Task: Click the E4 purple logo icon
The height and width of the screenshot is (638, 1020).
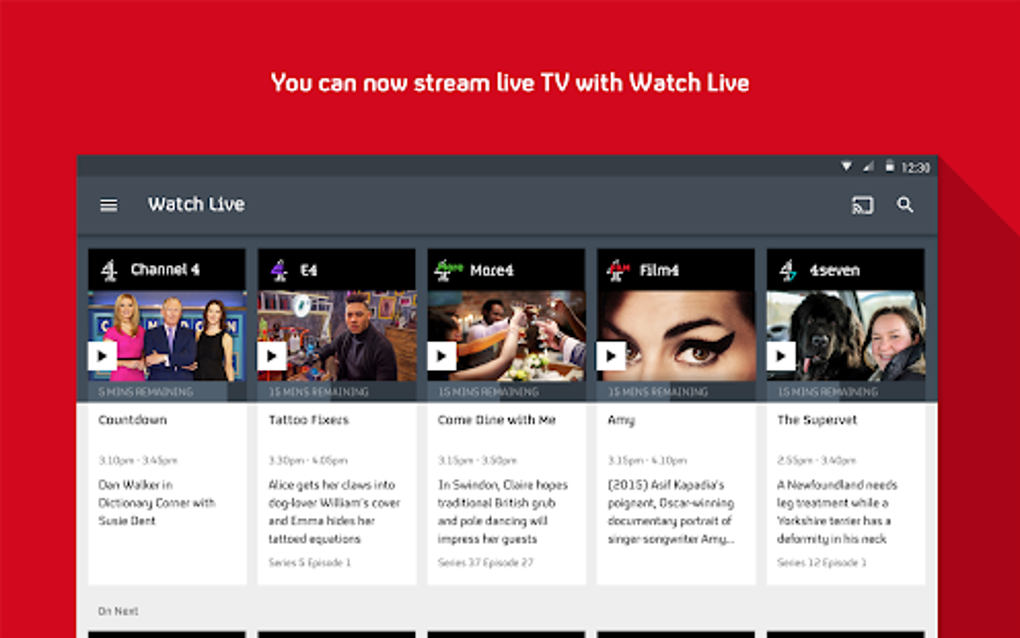Action: click(279, 270)
